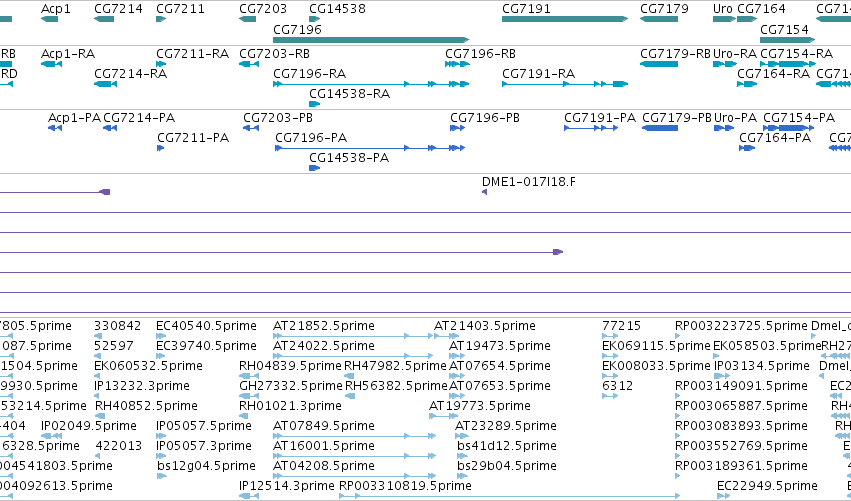Click the AT19473.5prime EST label
Image resolution: width=851 pixels, height=501 pixels.
tap(500, 345)
